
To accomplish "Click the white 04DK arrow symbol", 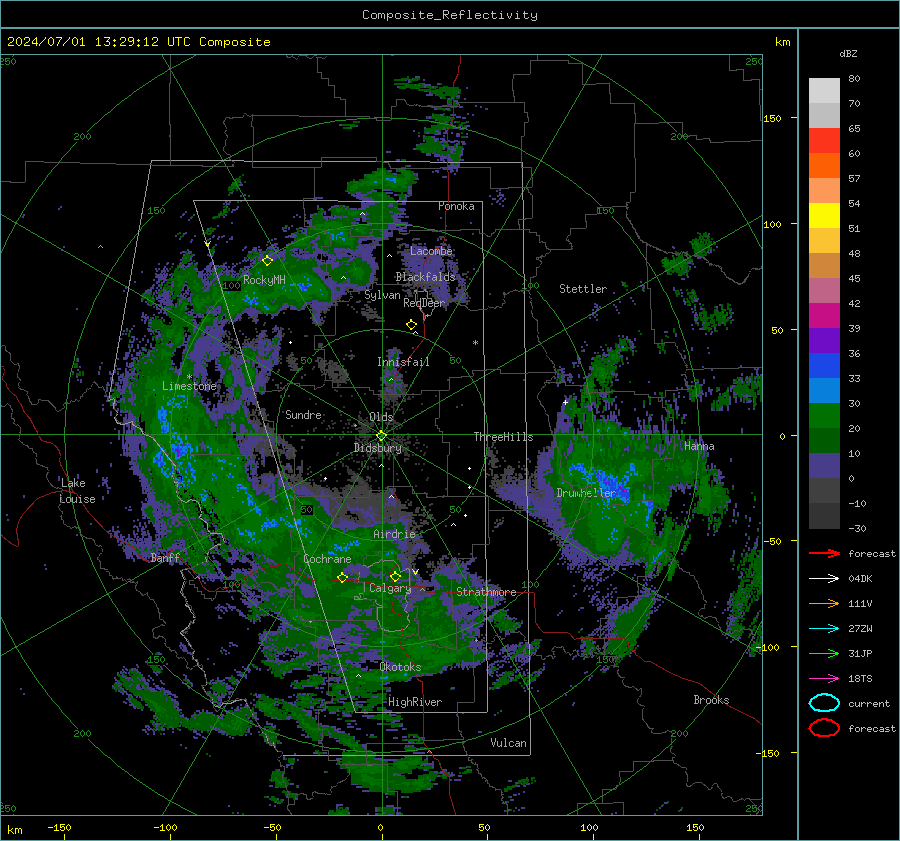I will (x=824, y=579).
